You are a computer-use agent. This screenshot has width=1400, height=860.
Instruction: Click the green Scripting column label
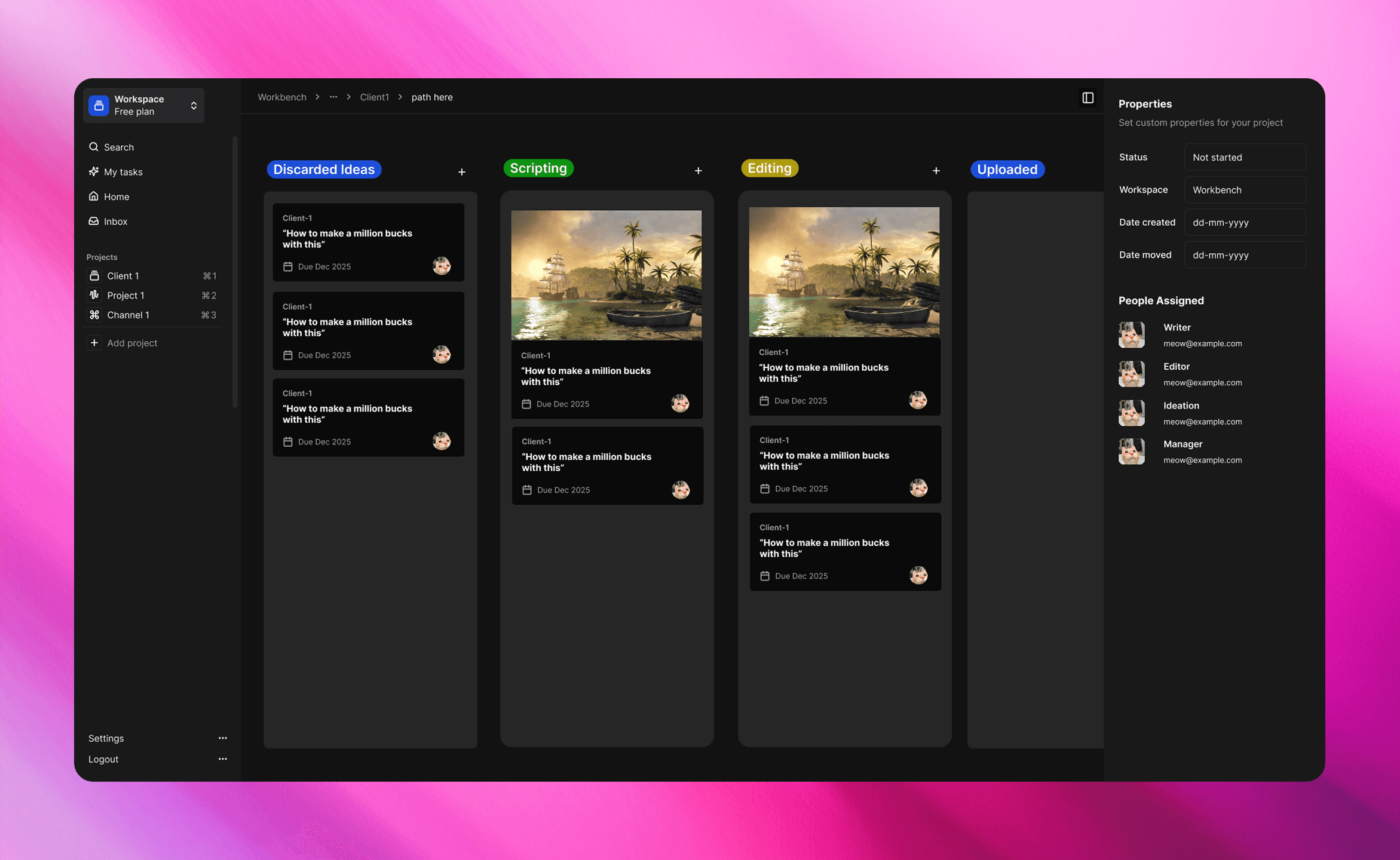[538, 168]
